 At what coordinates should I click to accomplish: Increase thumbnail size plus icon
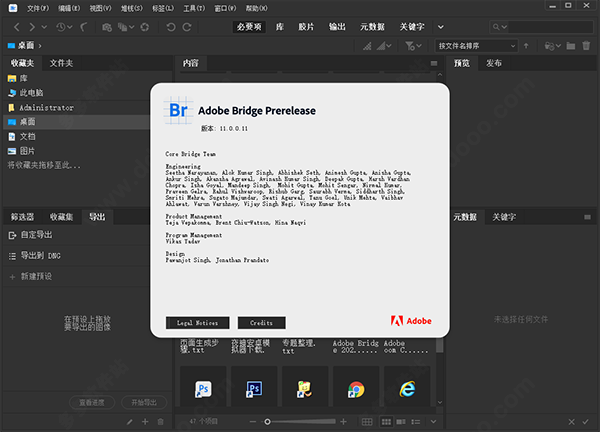[344, 422]
